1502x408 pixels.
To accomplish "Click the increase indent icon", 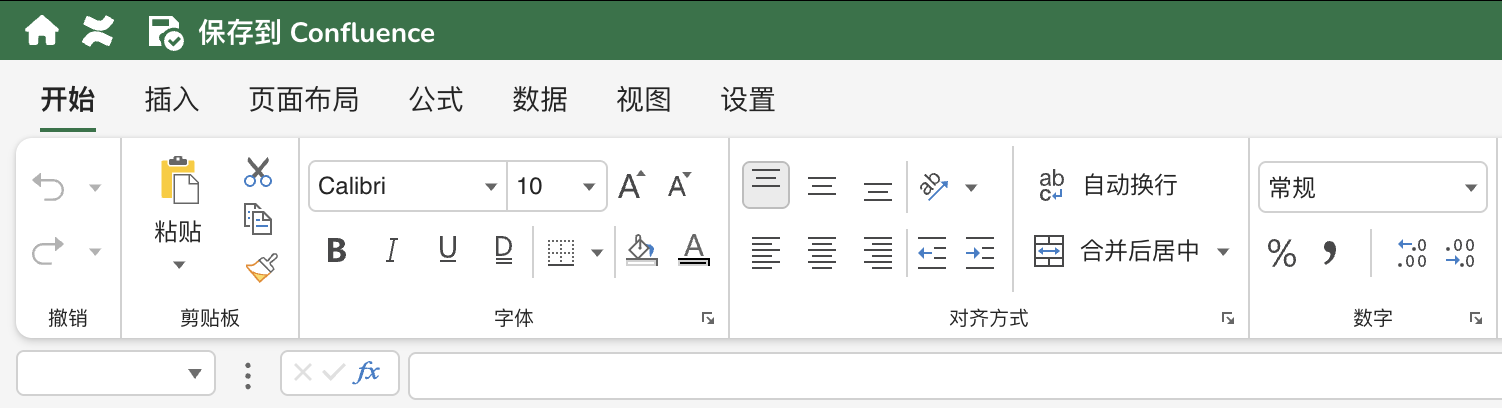I will (x=980, y=253).
